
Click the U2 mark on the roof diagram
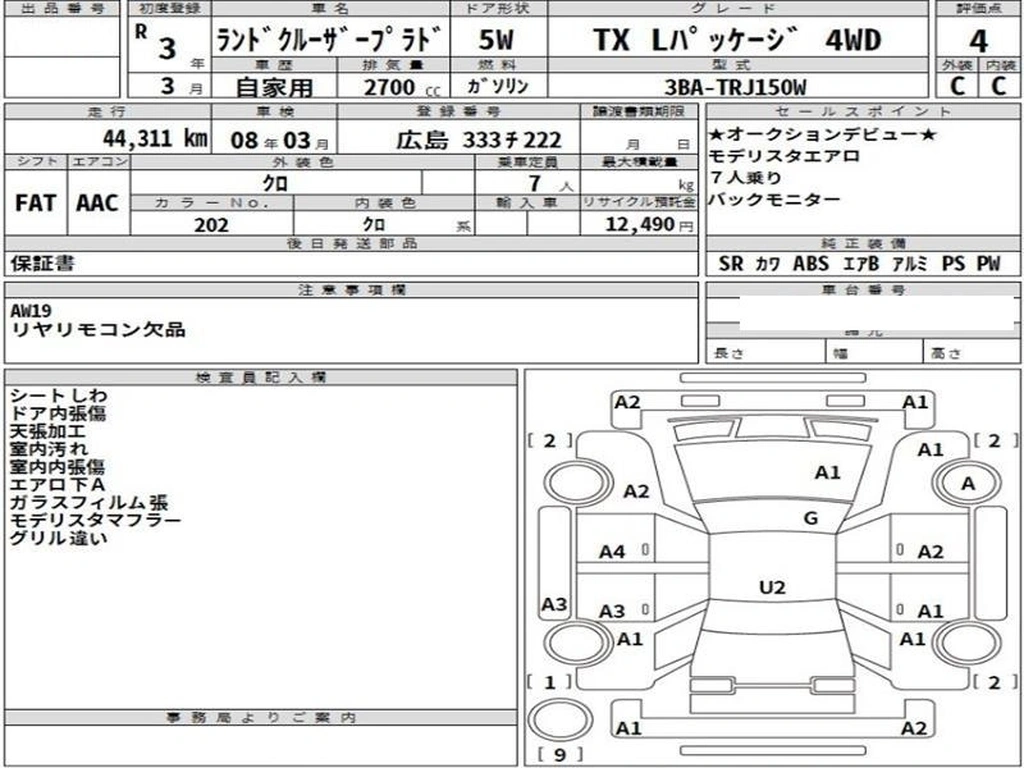click(772, 588)
